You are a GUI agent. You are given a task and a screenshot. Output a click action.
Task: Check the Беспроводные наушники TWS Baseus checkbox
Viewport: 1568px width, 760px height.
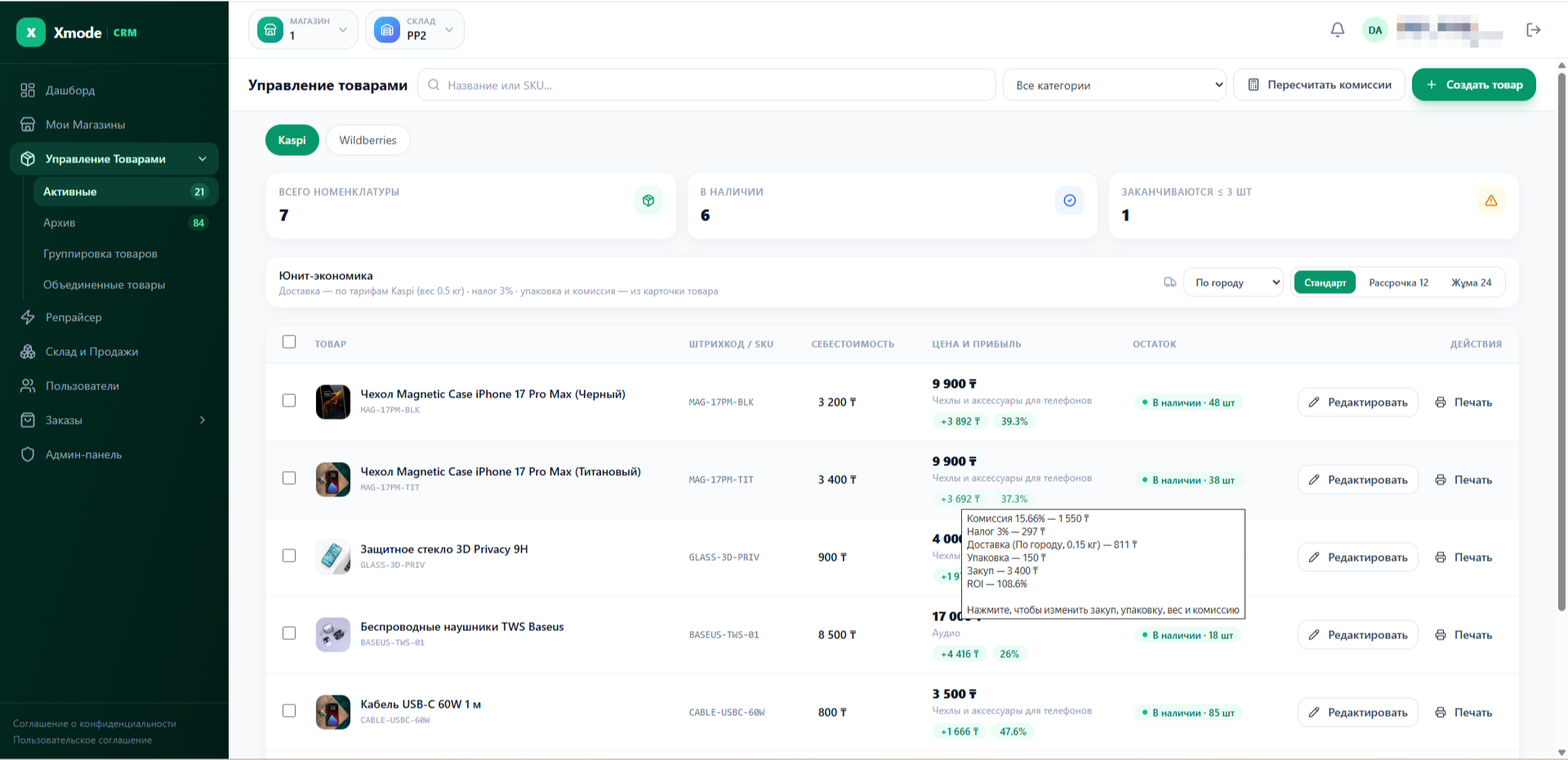click(289, 633)
